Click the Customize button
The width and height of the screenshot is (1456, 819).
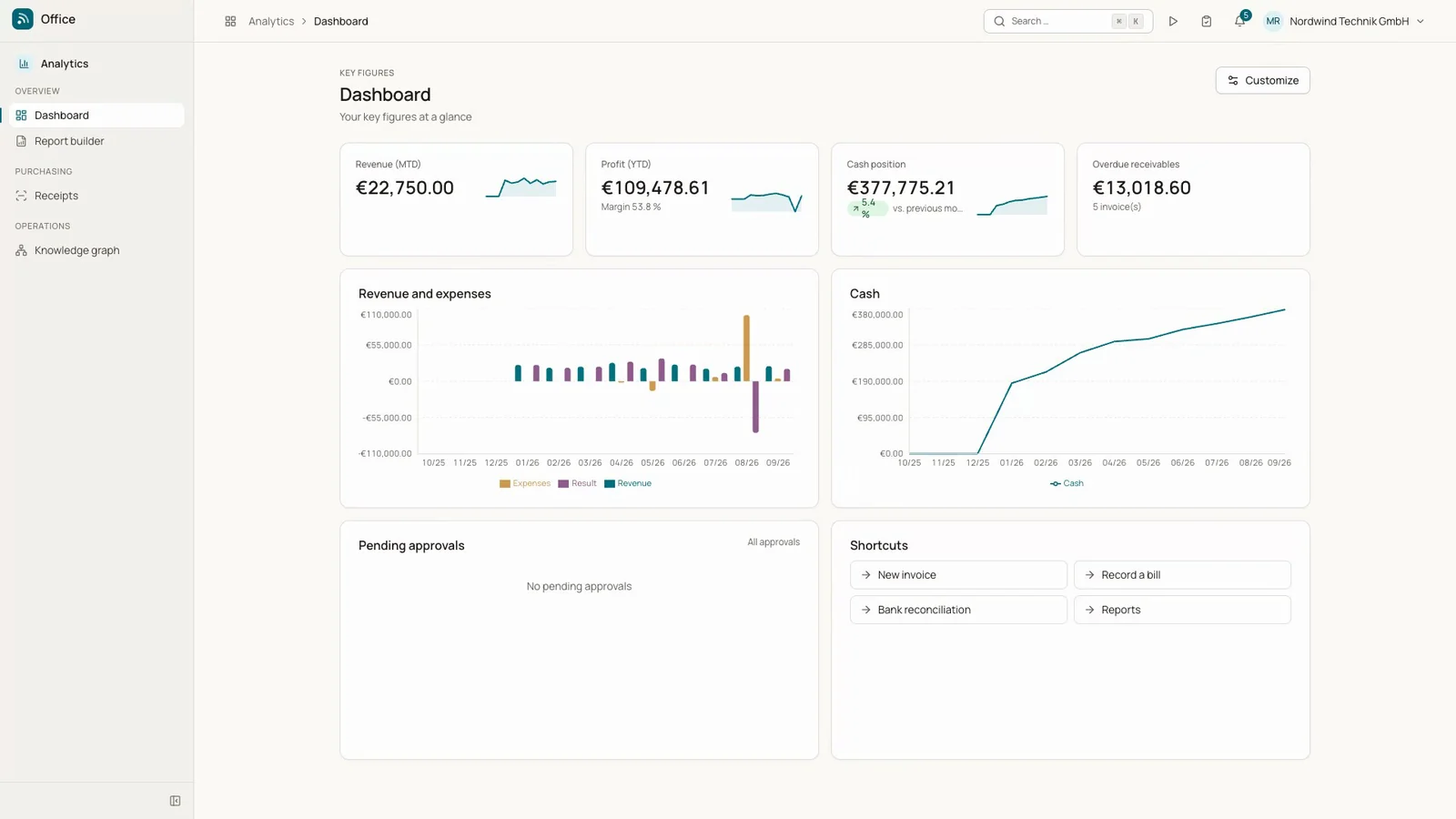(1262, 80)
